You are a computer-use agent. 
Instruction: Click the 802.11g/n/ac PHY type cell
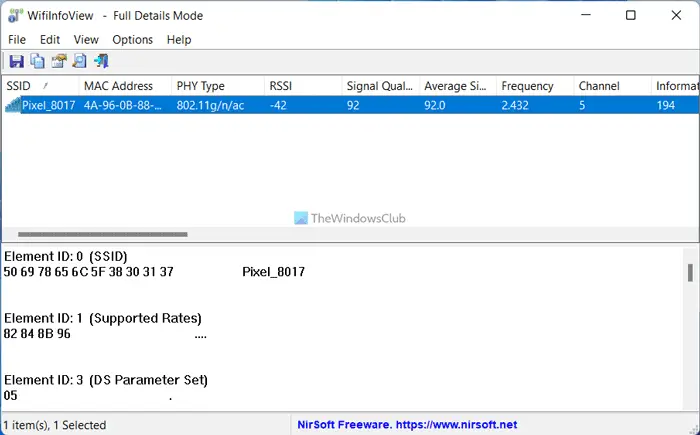(x=210, y=105)
